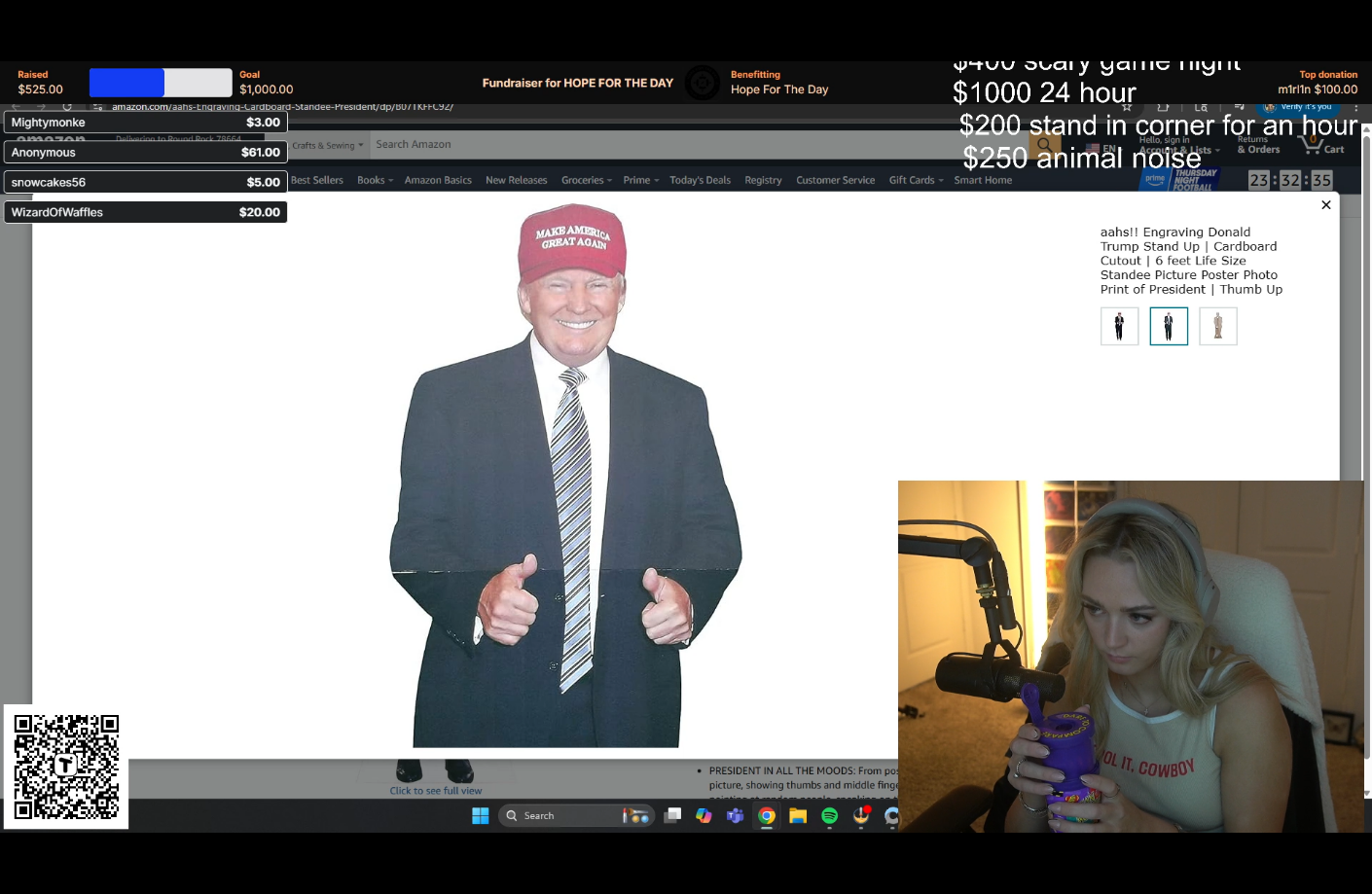Go to Amazon Basics
Image resolution: width=1372 pixels, height=894 pixels.
438,180
